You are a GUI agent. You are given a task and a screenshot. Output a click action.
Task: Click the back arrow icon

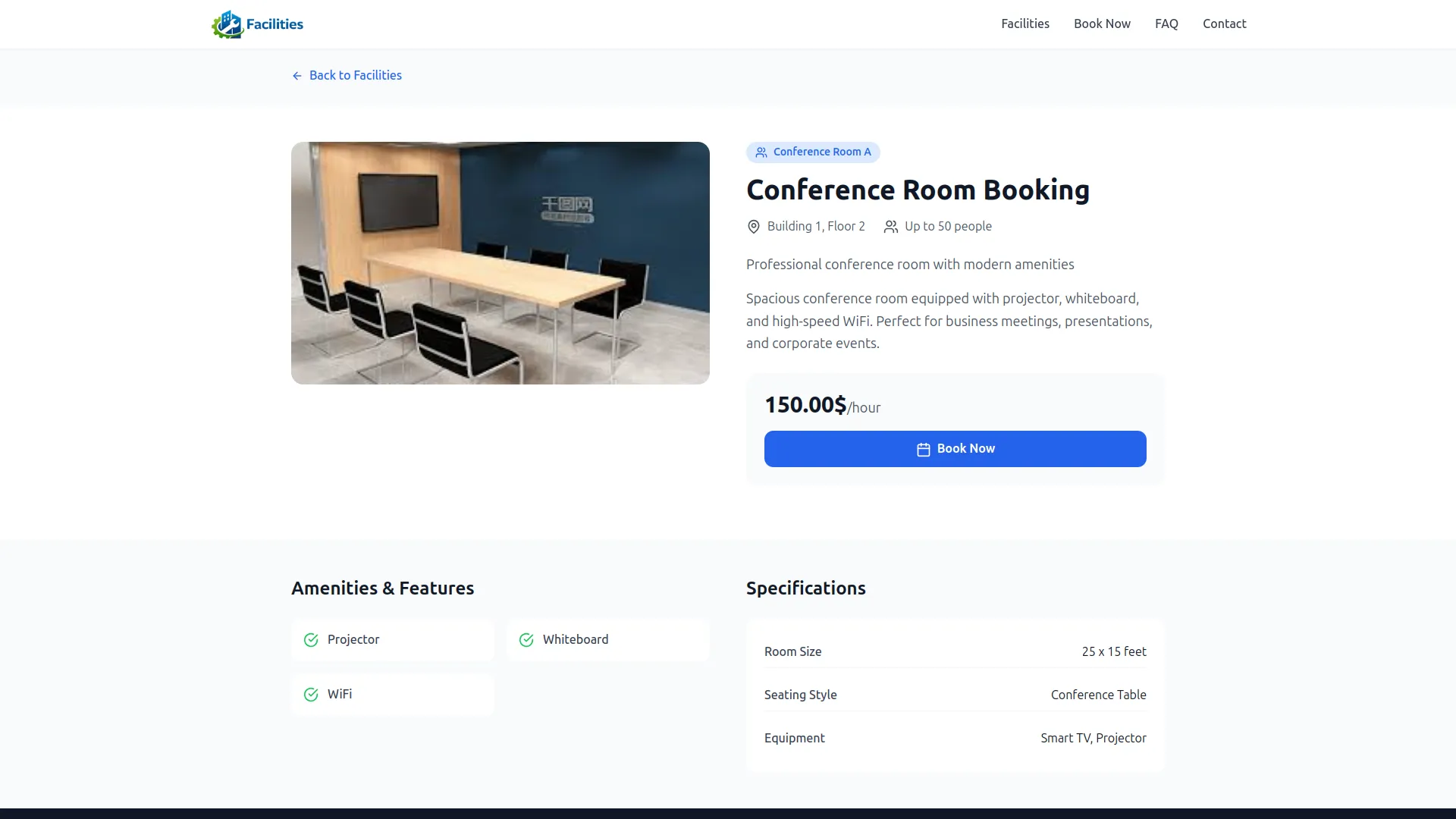click(x=297, y=76)
